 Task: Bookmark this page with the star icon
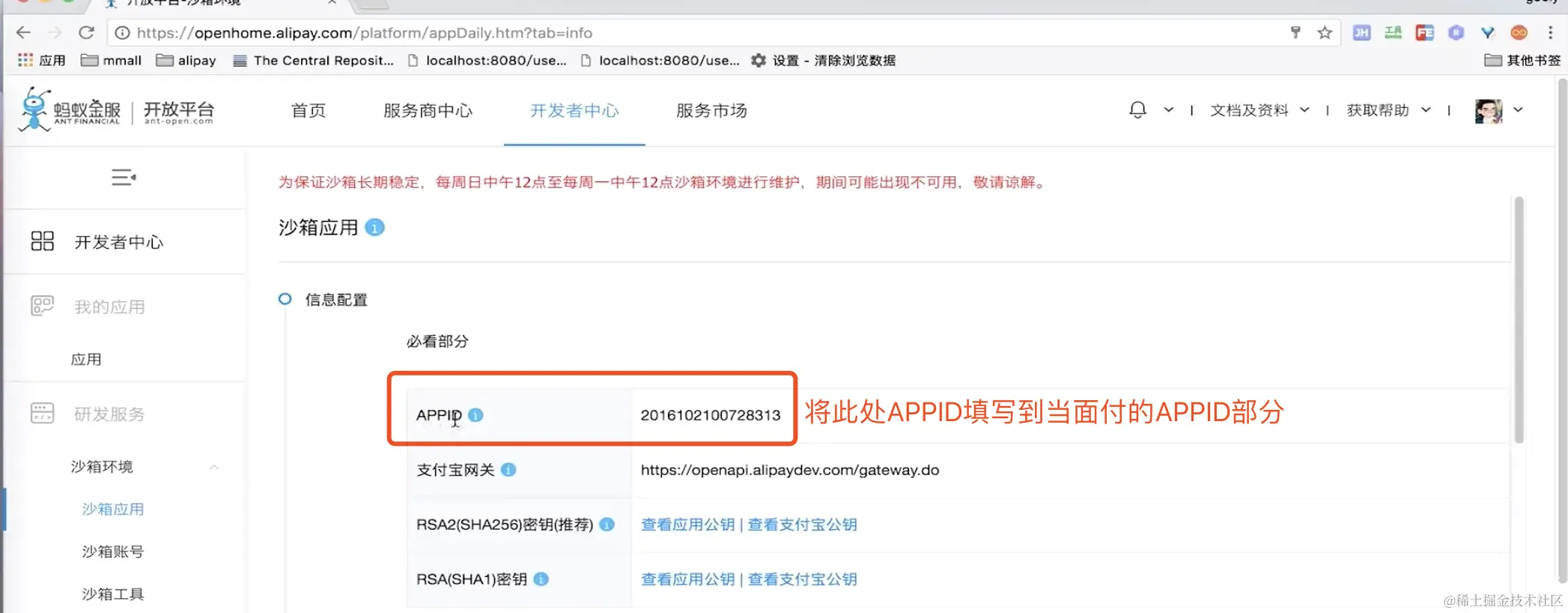point(1325,32)
